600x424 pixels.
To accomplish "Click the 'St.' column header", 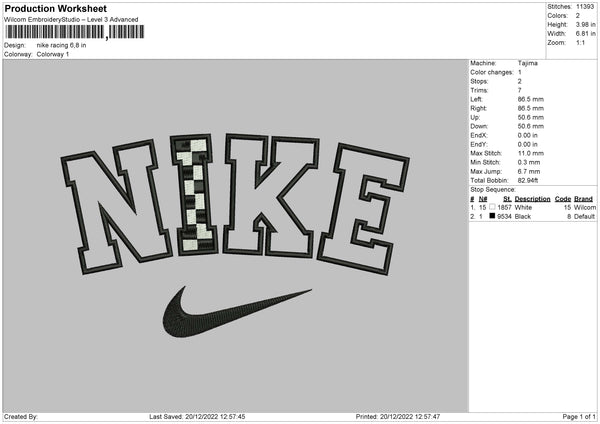I will (507, 199).
